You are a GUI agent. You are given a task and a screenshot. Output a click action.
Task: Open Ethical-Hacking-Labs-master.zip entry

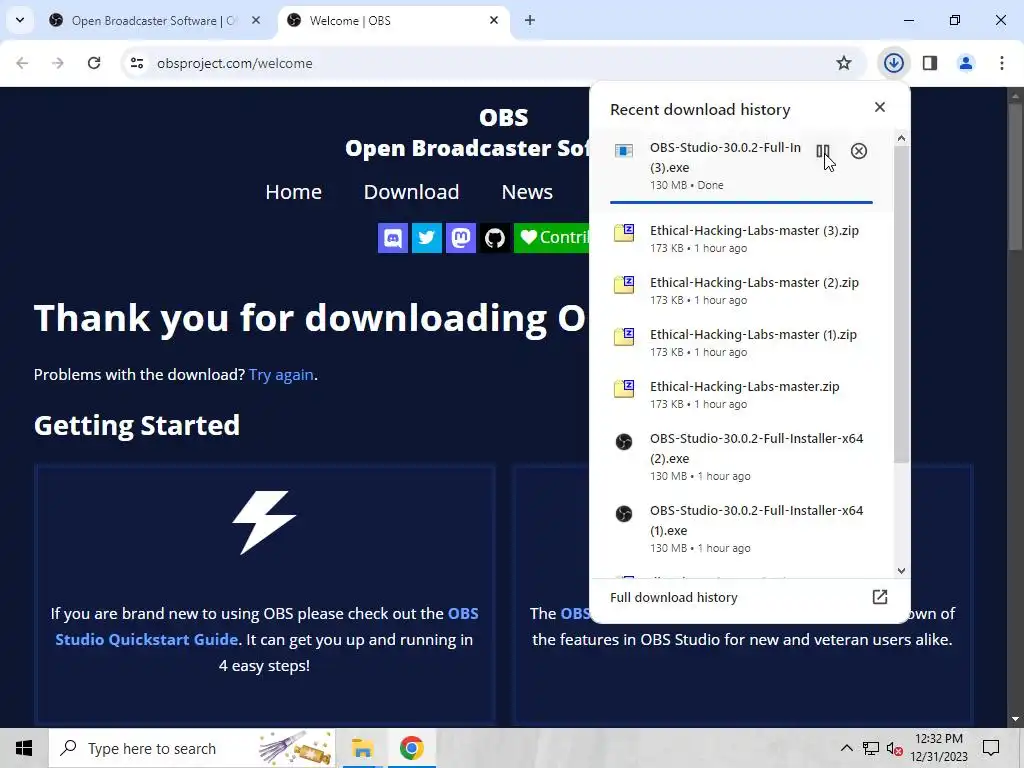[741, 394]
